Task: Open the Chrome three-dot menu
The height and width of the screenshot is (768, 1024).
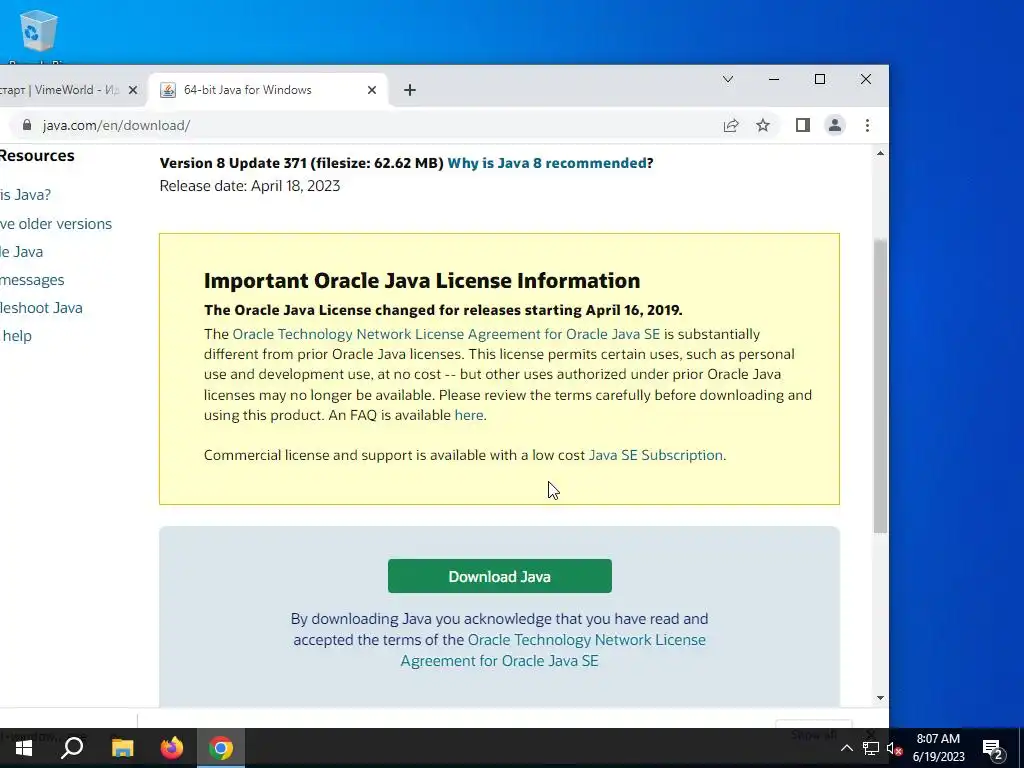Action: pyautogui.click(x=867, y=125)
